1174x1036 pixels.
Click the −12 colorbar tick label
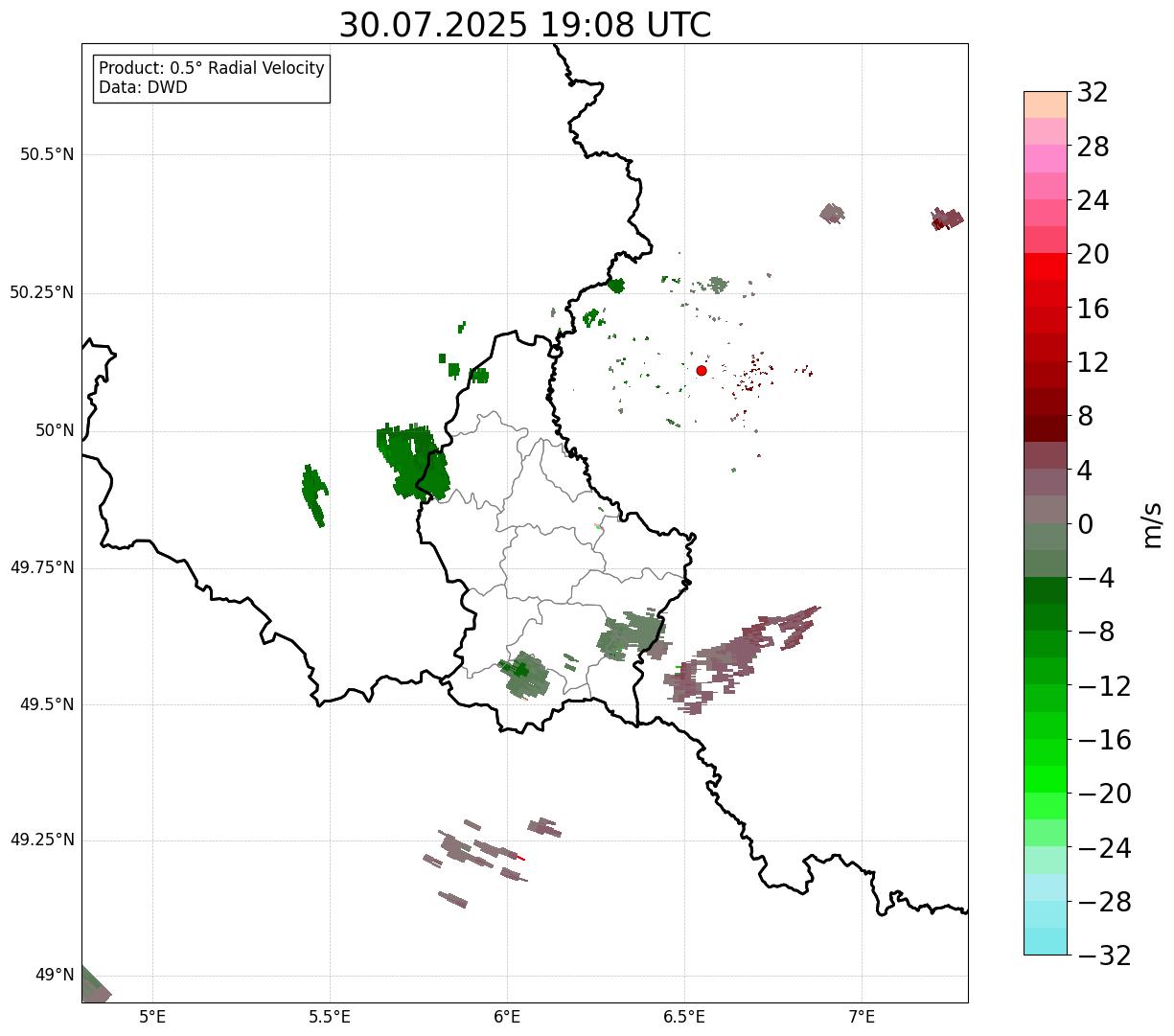(1104, 686)
